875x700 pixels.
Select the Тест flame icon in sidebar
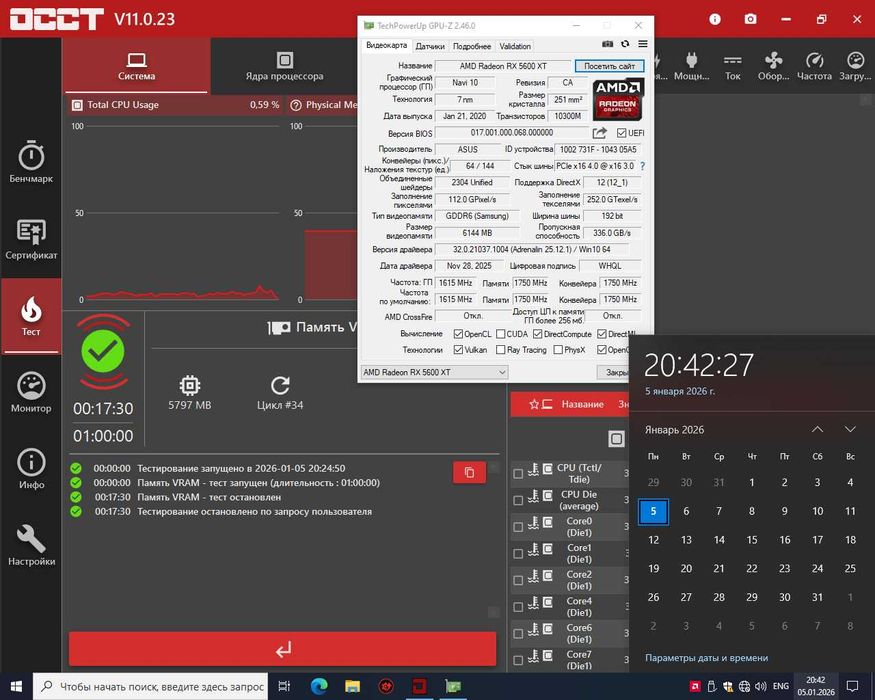pos(31,316)
